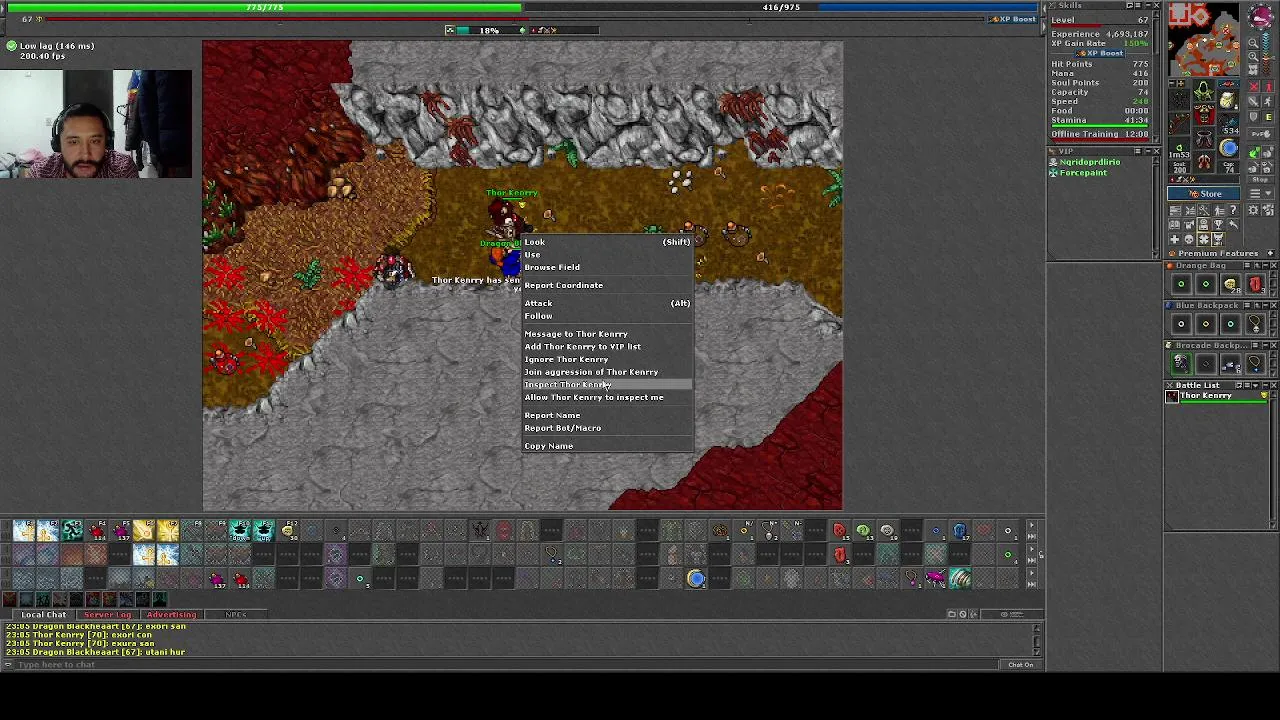Expand Premium Features panel
This screenshot has height=720, width=1280.
(1270, 253)
